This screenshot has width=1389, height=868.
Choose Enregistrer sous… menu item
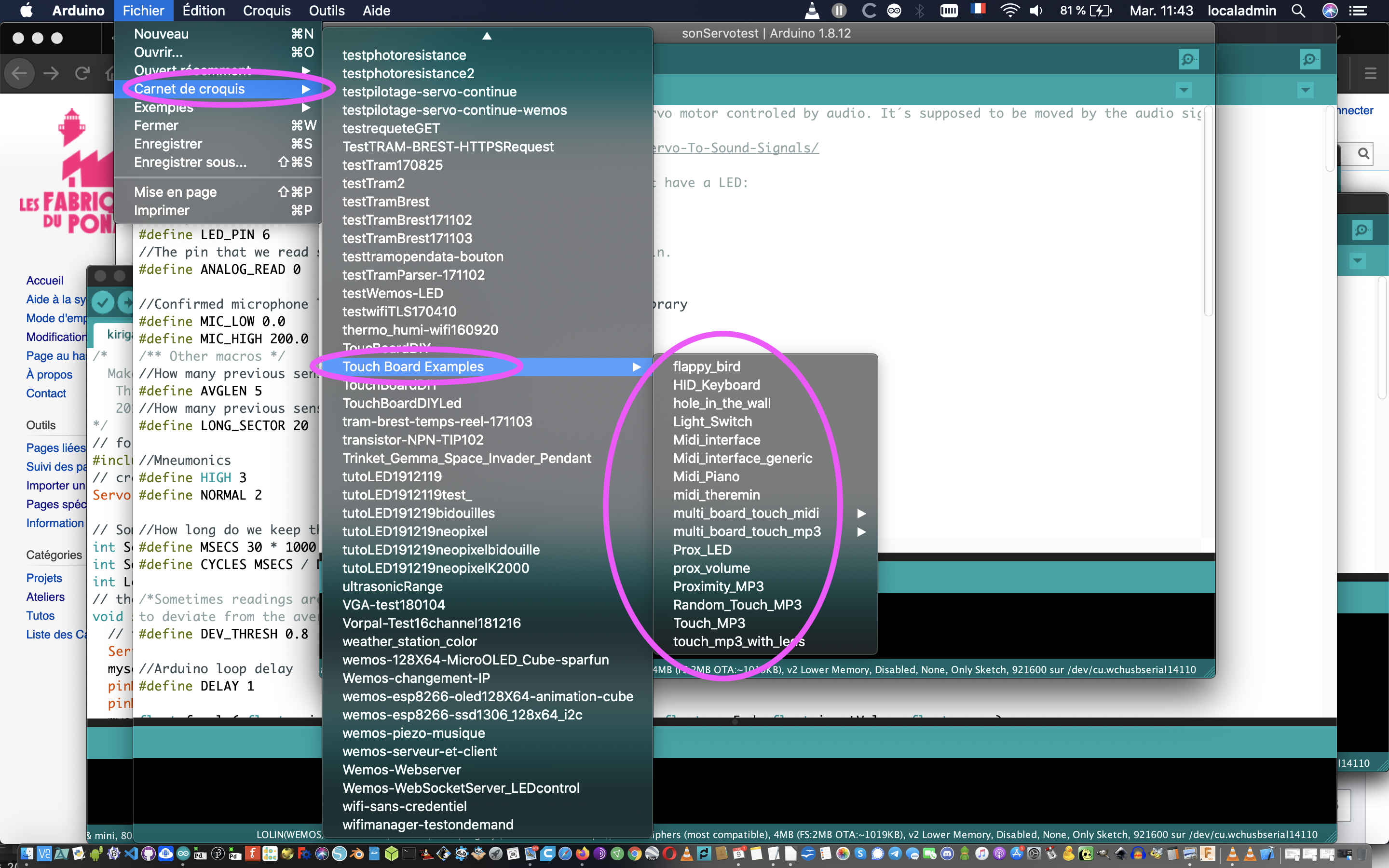[x=218, y=163]
